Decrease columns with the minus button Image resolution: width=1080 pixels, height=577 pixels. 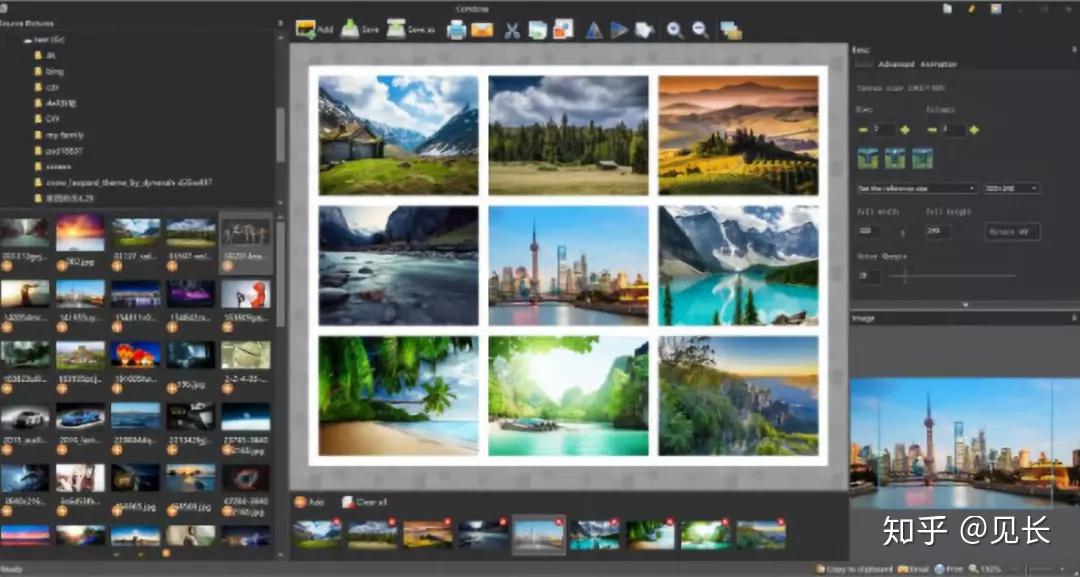(x=931, y=129)
